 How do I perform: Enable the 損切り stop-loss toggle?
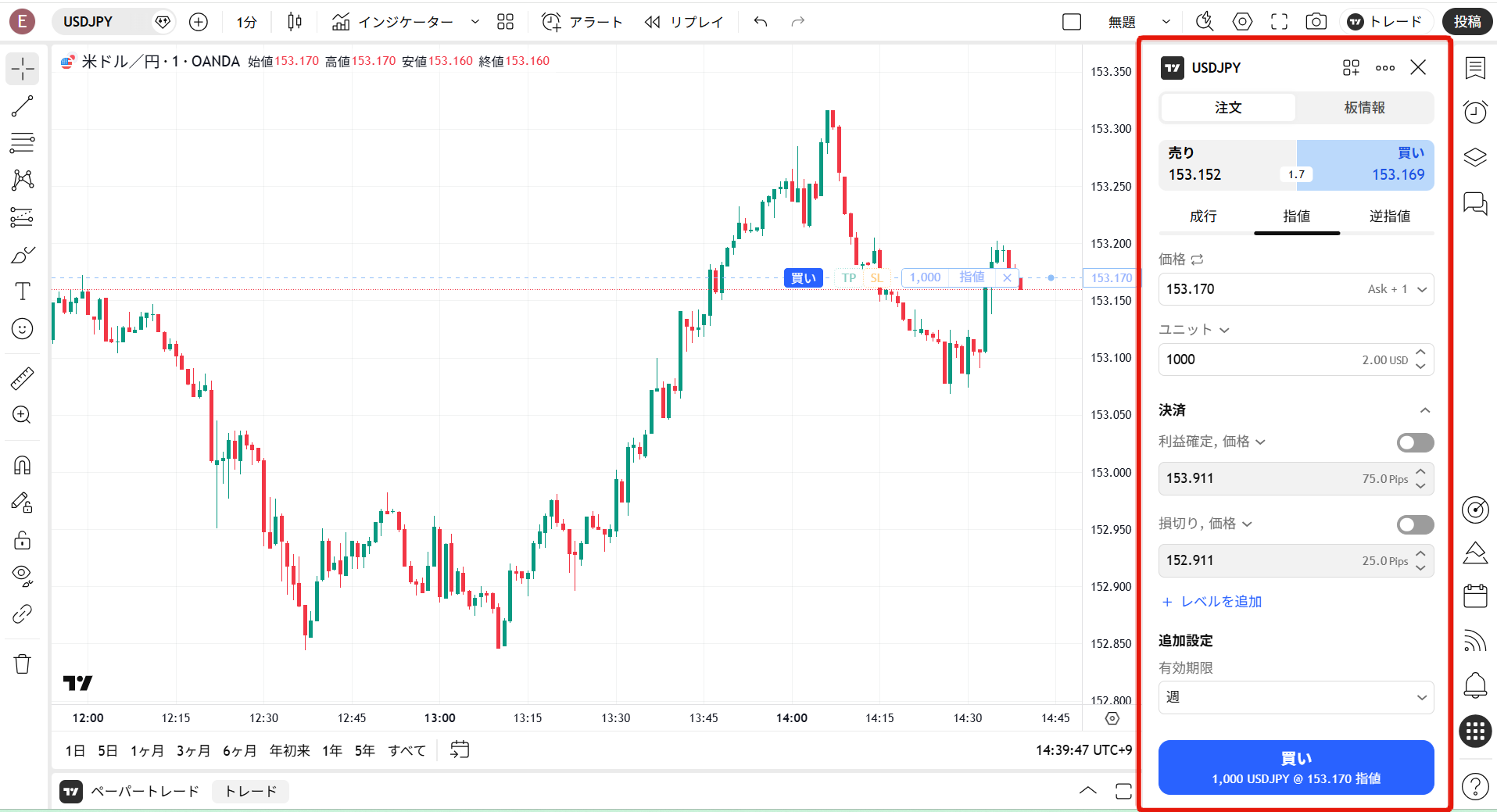pyautogui.click(x=1414, y=524)
